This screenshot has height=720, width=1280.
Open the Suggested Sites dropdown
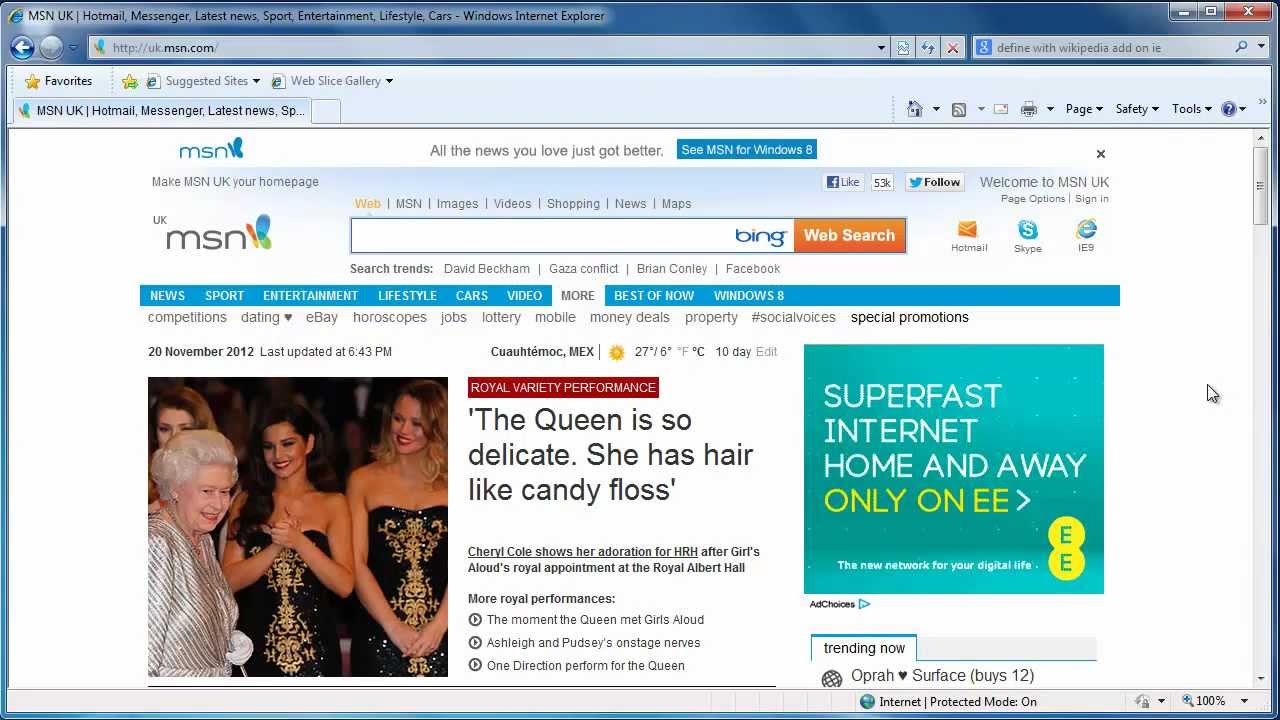click(x=203, y=81)
